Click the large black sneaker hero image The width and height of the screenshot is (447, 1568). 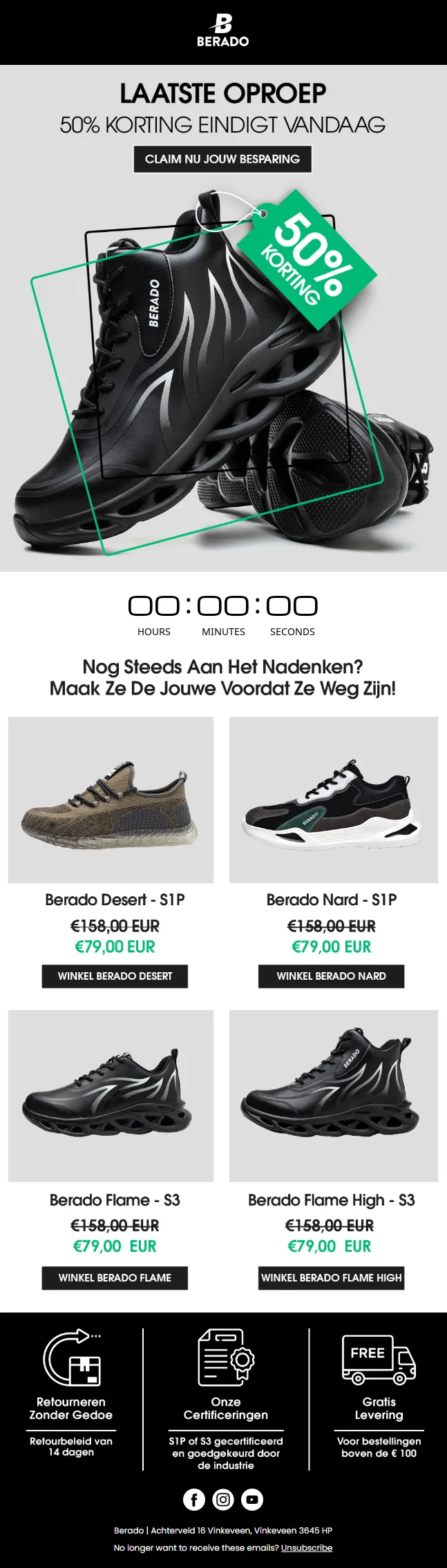pyautogui.click(x=223, y=373)
